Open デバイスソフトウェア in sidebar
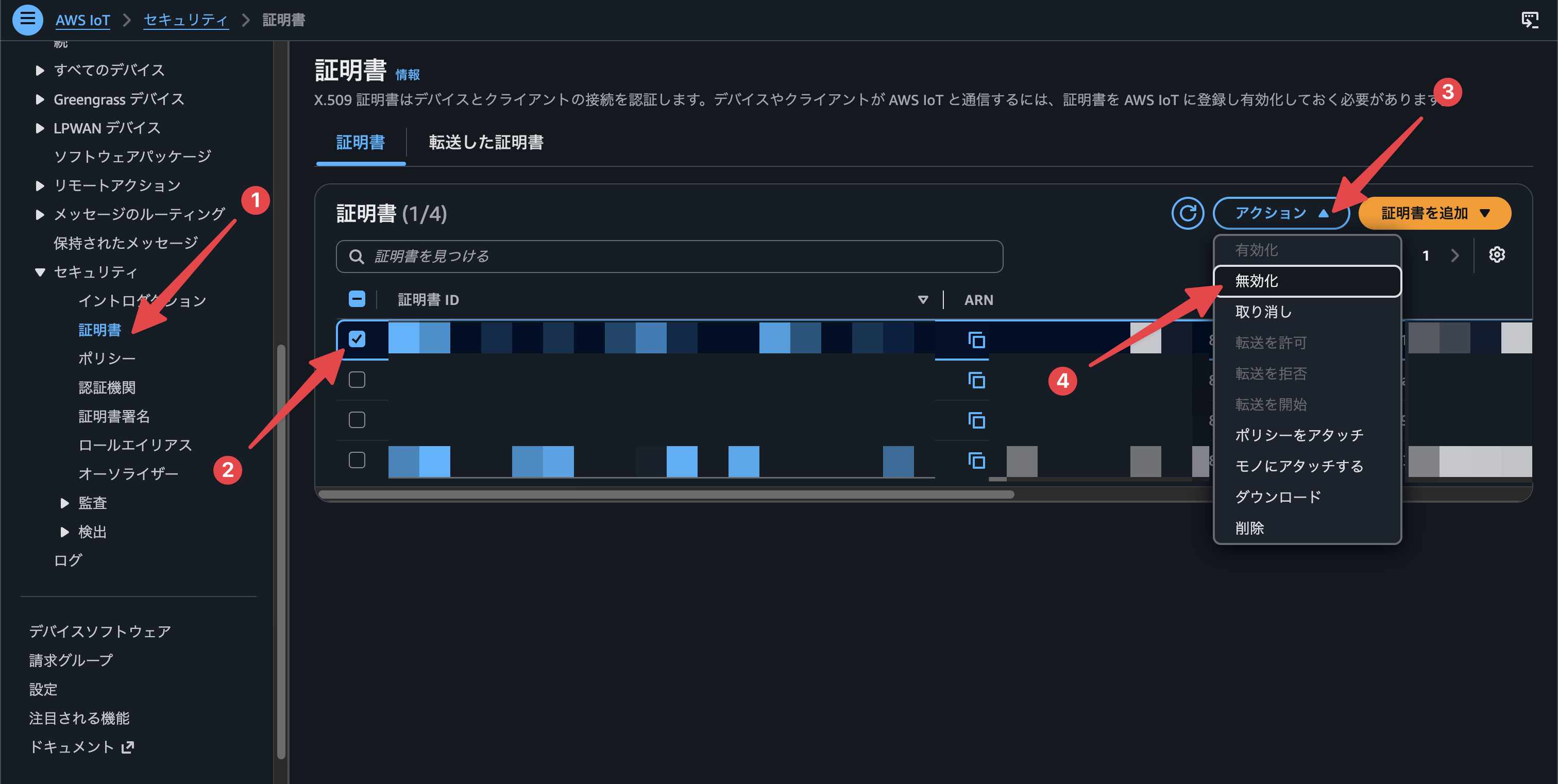The height and width of the screenshot is (784, 1558). pos(100,632)
